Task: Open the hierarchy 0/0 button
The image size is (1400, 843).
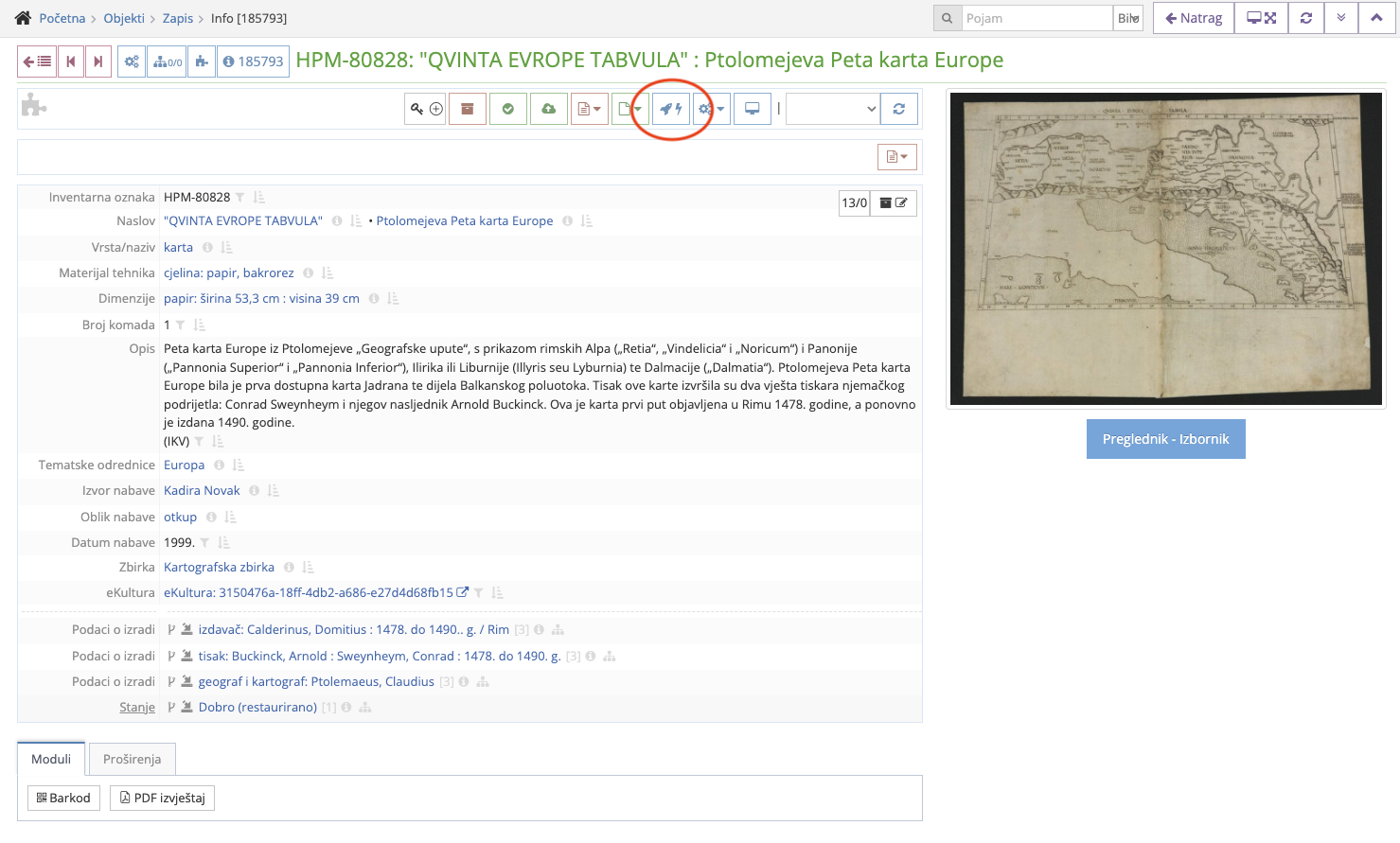Action: 168,61
